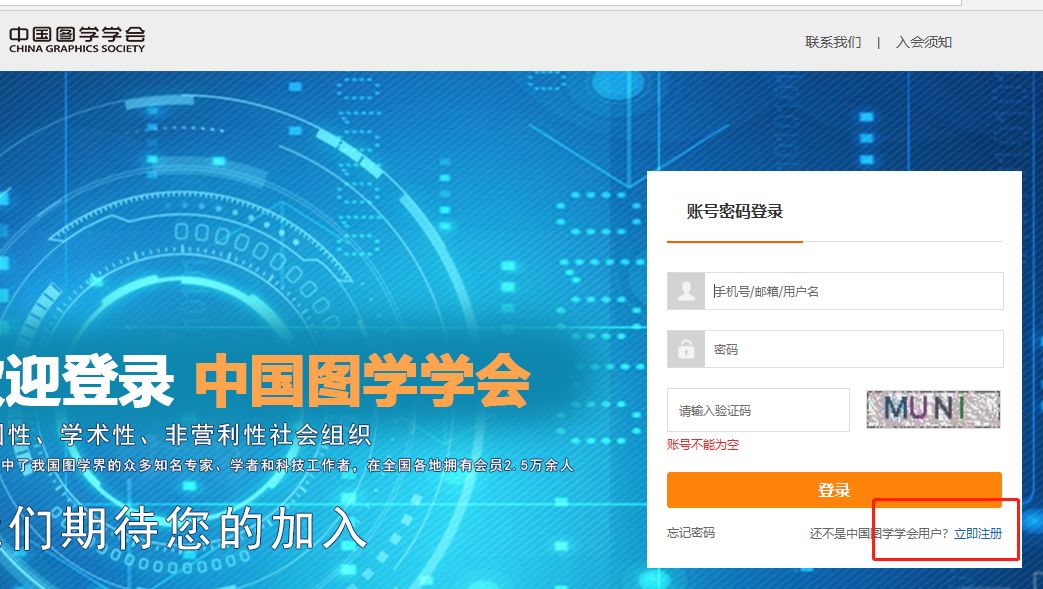This screenshot has height=589, width=1043.
Task: Focus the 密码 input field
Action: (854, 349)
